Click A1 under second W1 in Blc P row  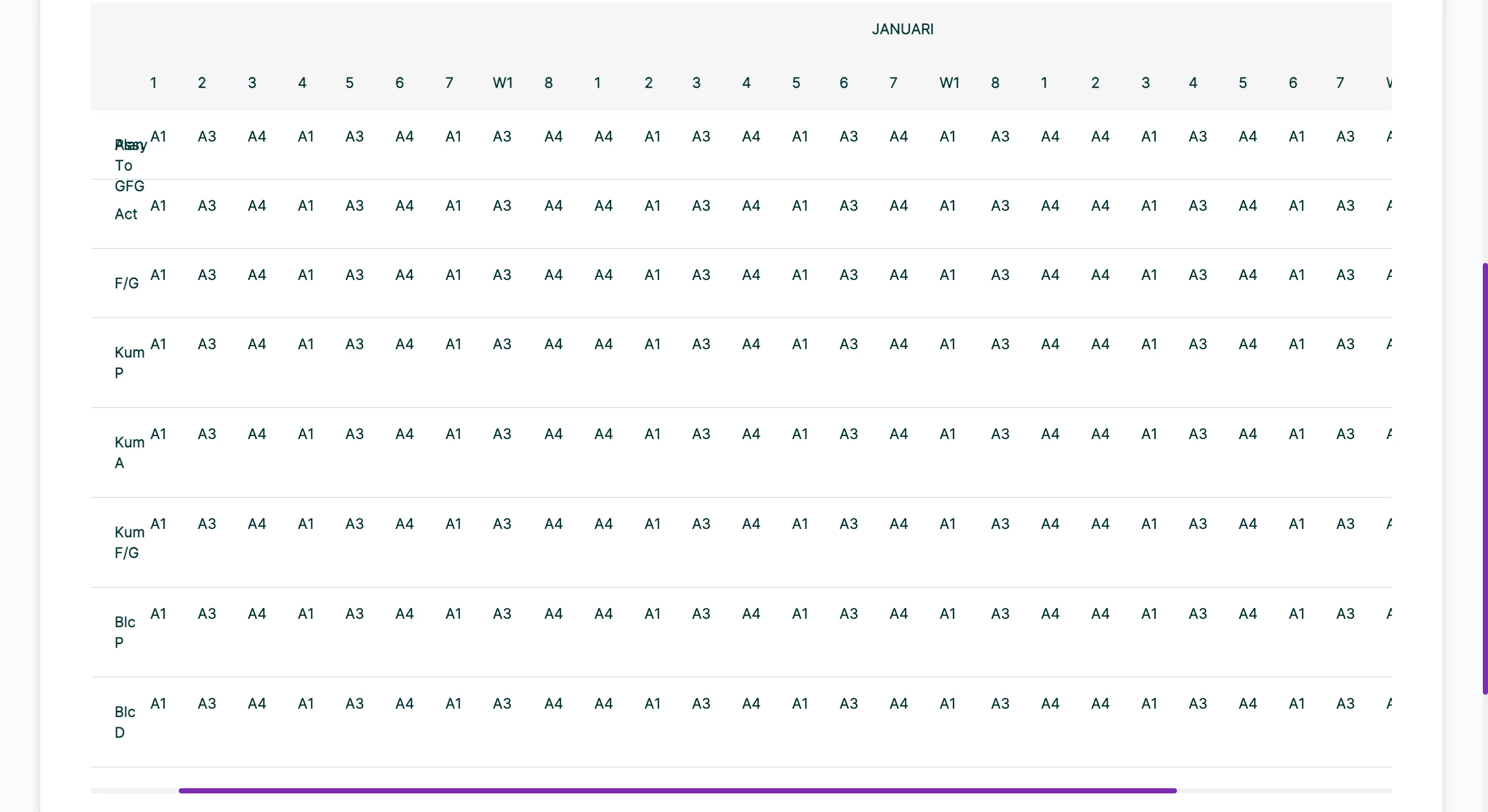[x=948, y=613]
